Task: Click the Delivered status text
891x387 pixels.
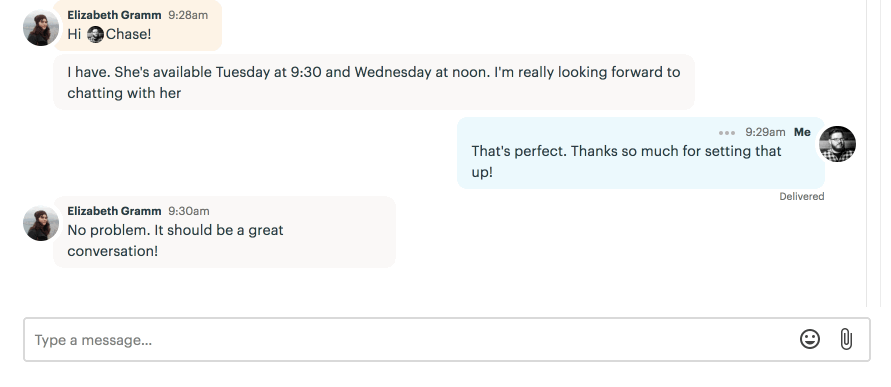Action: coord(802,197)
